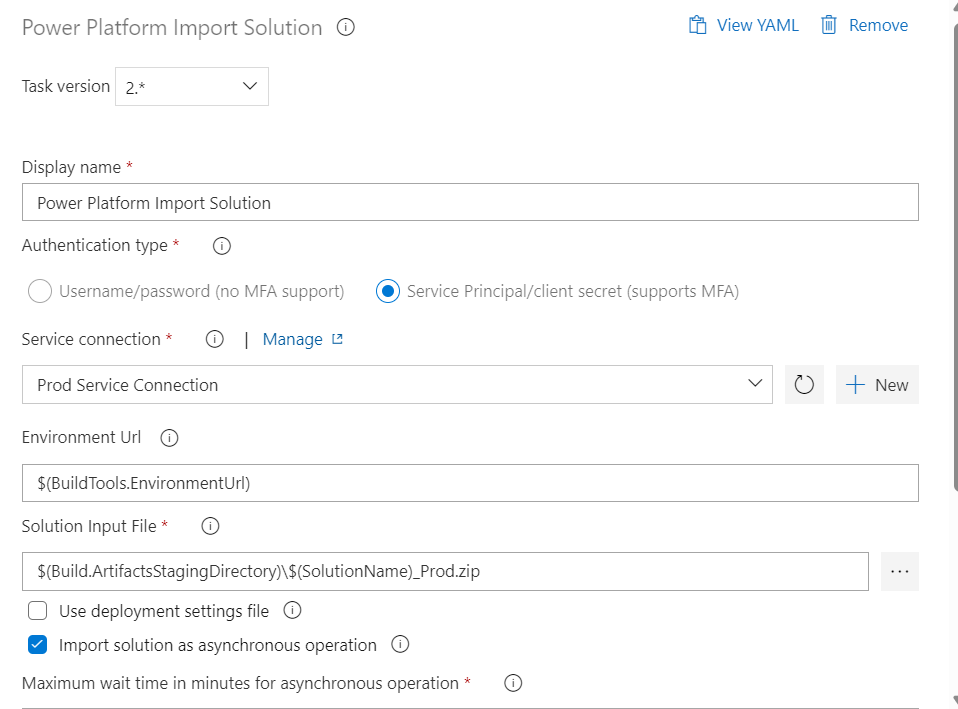This screenshot has height=709, width=958.
Task: Open the Service connection dropdown
Action: pos(757,384)
